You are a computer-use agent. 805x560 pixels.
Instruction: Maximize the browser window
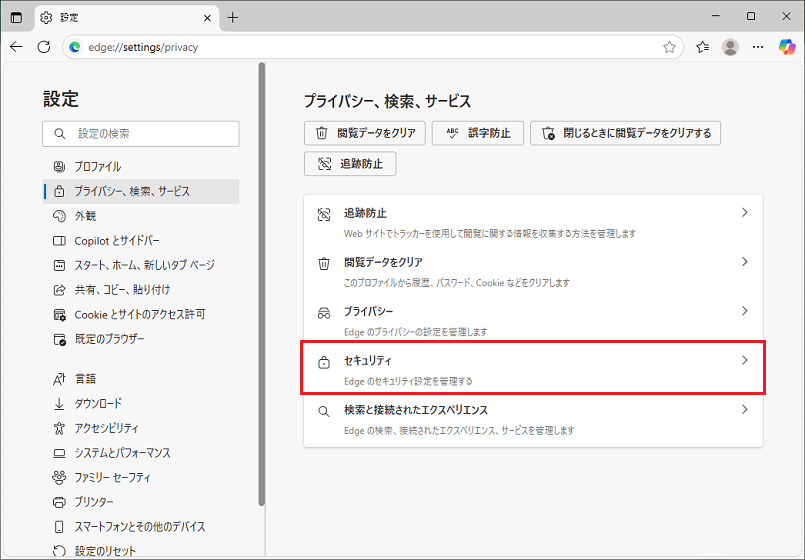click(x=751, y=16)
